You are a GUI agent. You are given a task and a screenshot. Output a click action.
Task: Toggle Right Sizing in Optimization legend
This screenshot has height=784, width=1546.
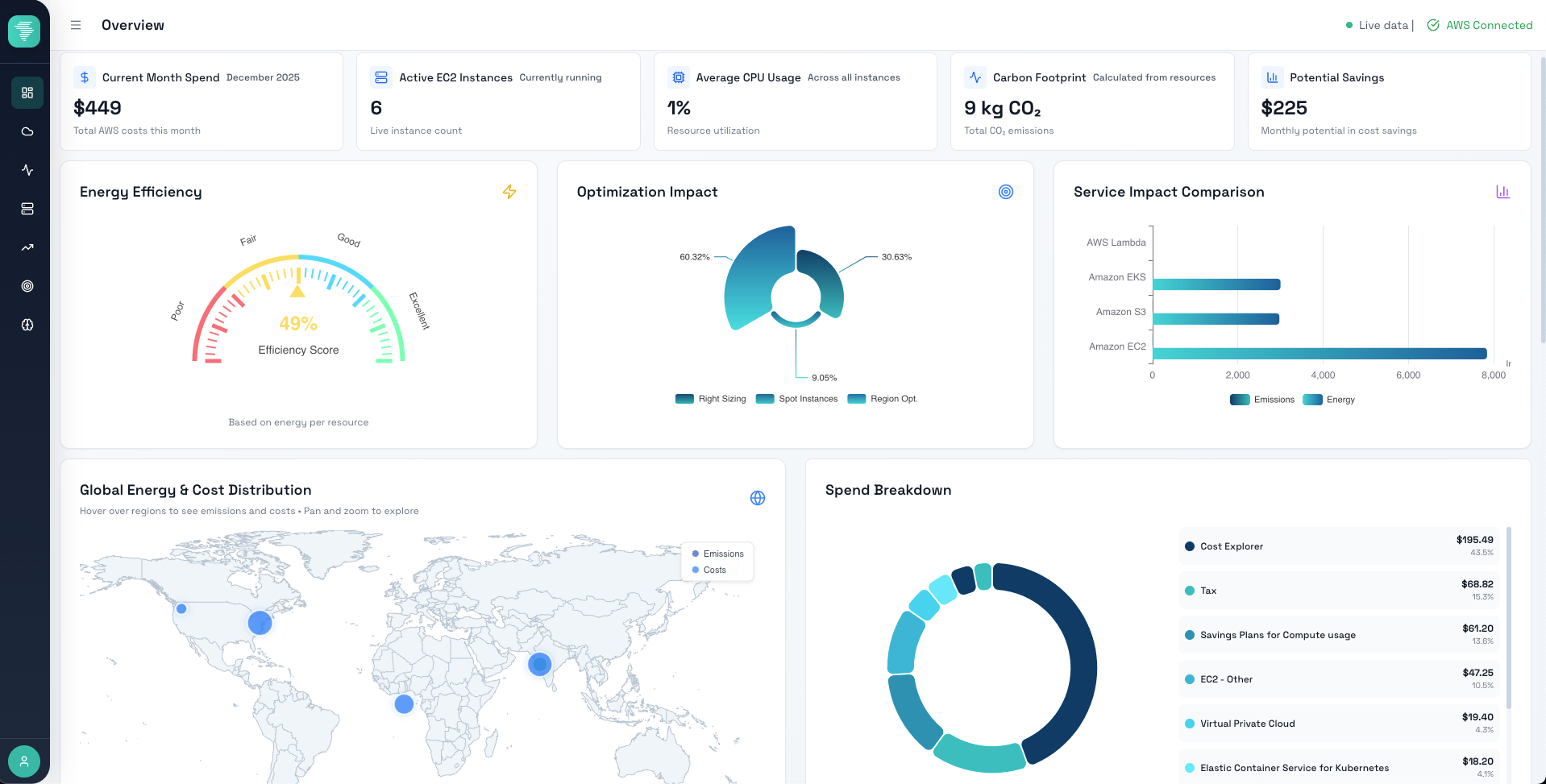click(x=711, y=399)
